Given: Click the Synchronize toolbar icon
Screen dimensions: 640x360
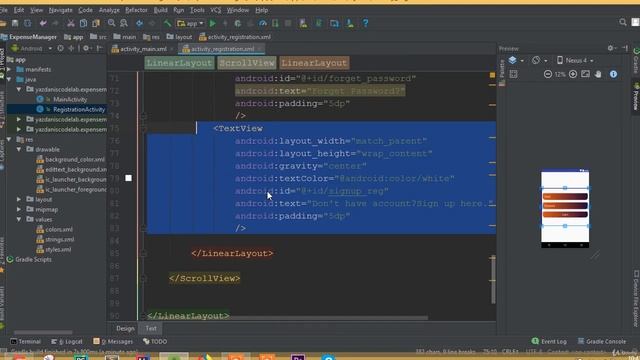Looking at the screenshot, I should 28,24.
